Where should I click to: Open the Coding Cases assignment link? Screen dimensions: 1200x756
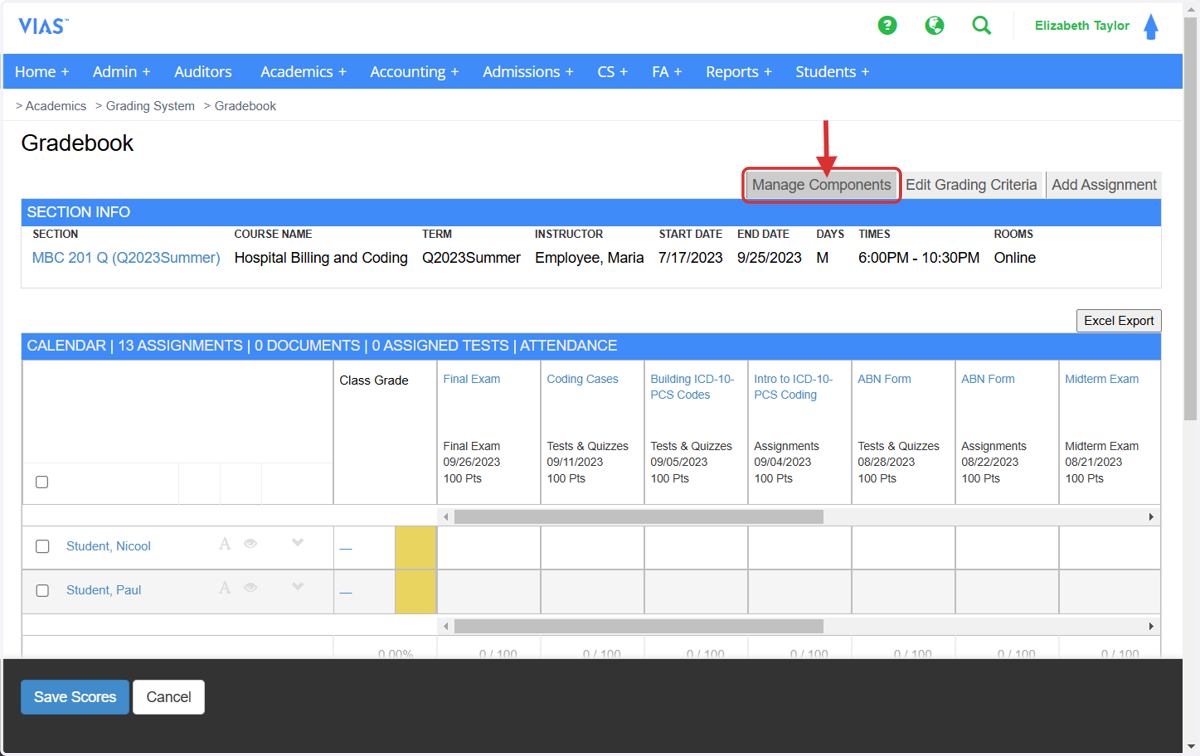pyautogui.click(x=582, y=379)
